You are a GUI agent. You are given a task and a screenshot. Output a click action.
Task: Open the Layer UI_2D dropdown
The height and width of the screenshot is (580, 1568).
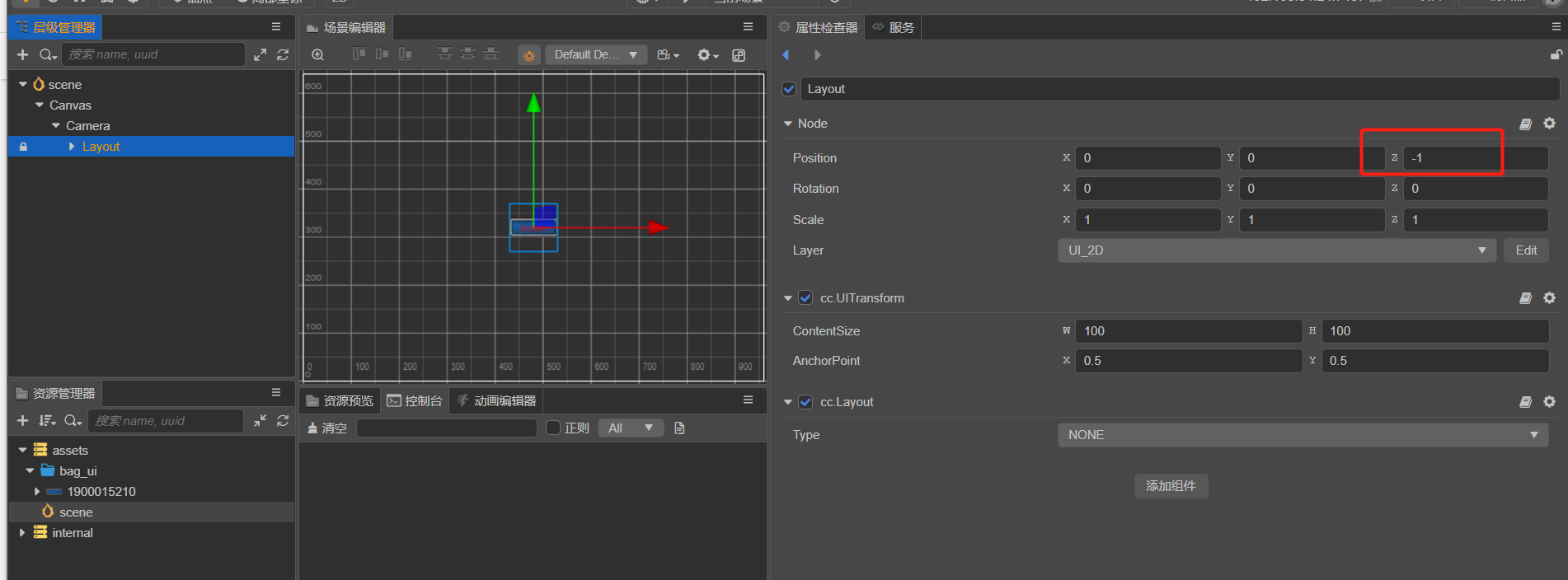coord(1276,250)
